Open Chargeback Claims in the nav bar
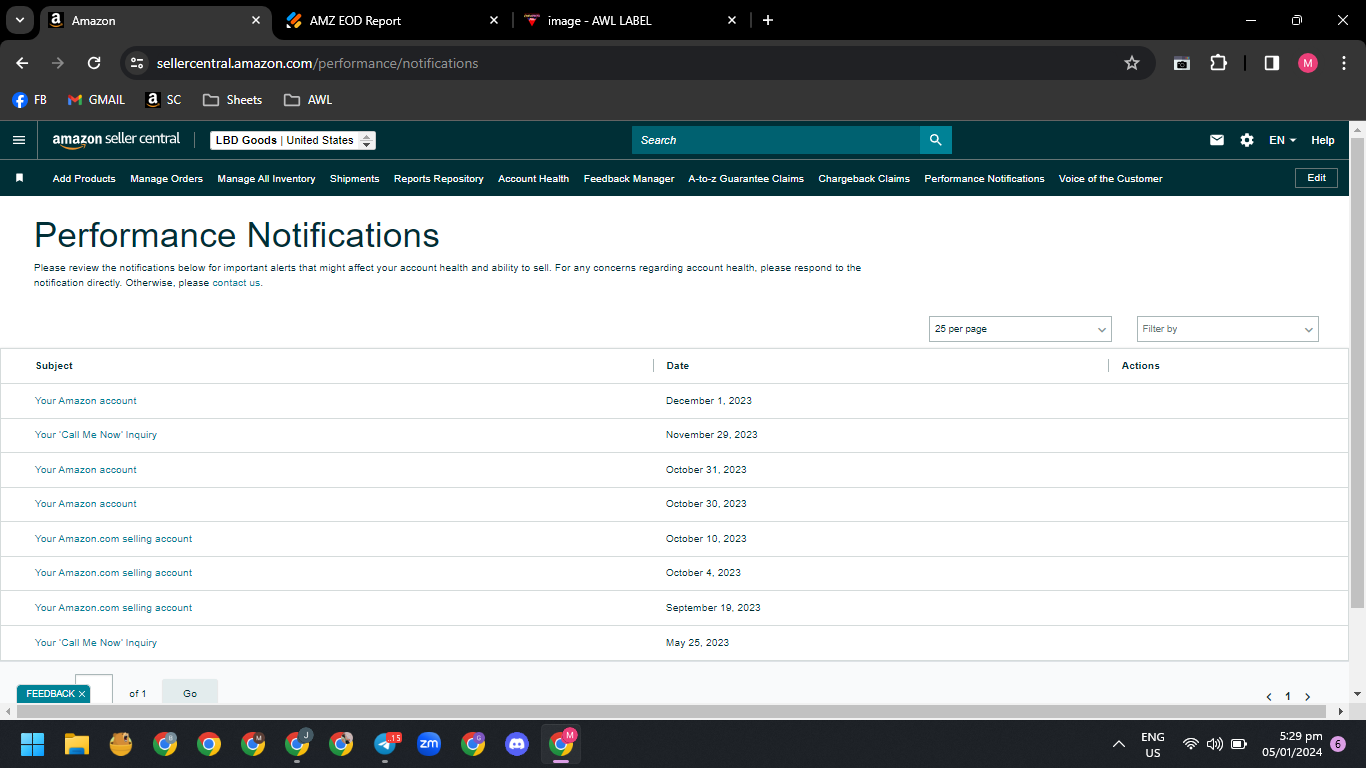The width and height of the screenshot is (1366, 768). (864, 178)
